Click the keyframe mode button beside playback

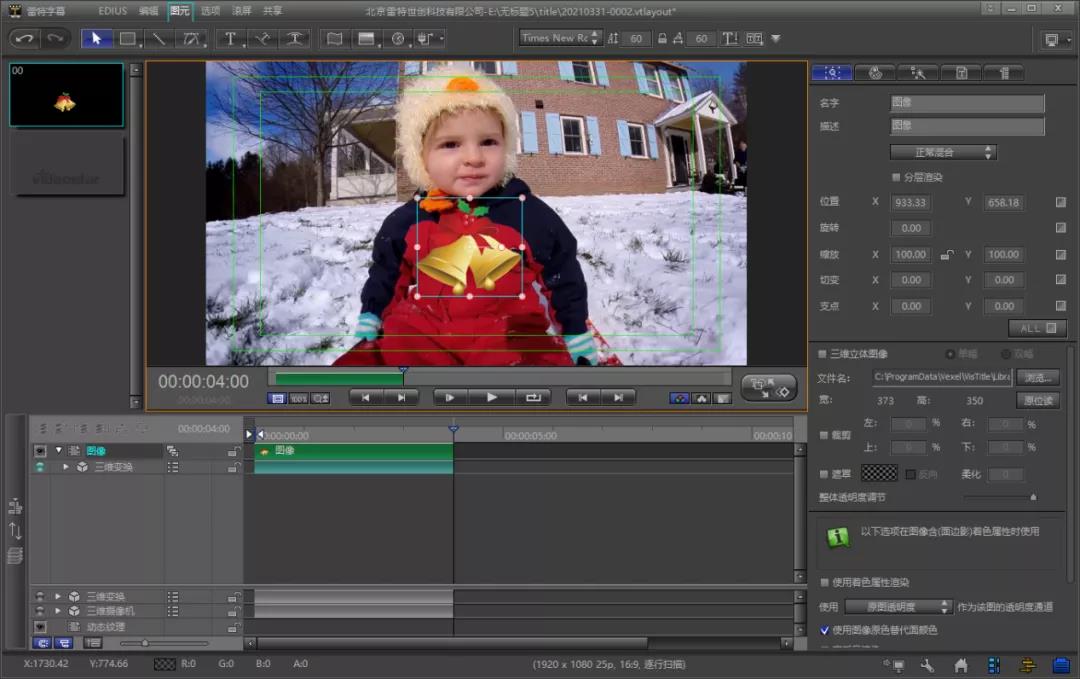[769, 388]
